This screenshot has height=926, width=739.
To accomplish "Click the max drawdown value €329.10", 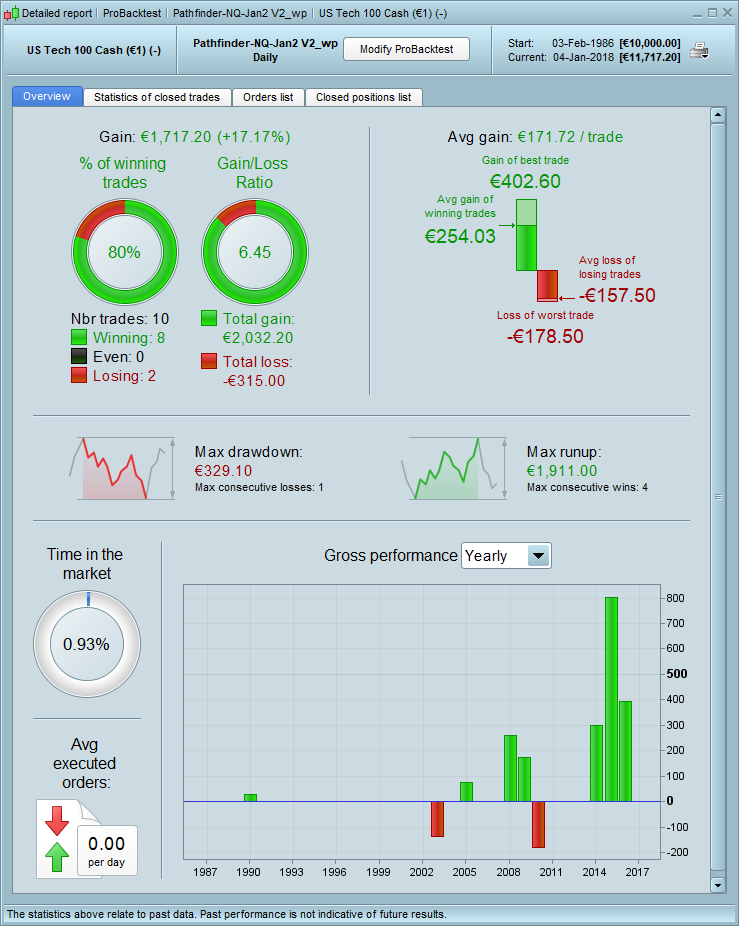I will (223, 471).
